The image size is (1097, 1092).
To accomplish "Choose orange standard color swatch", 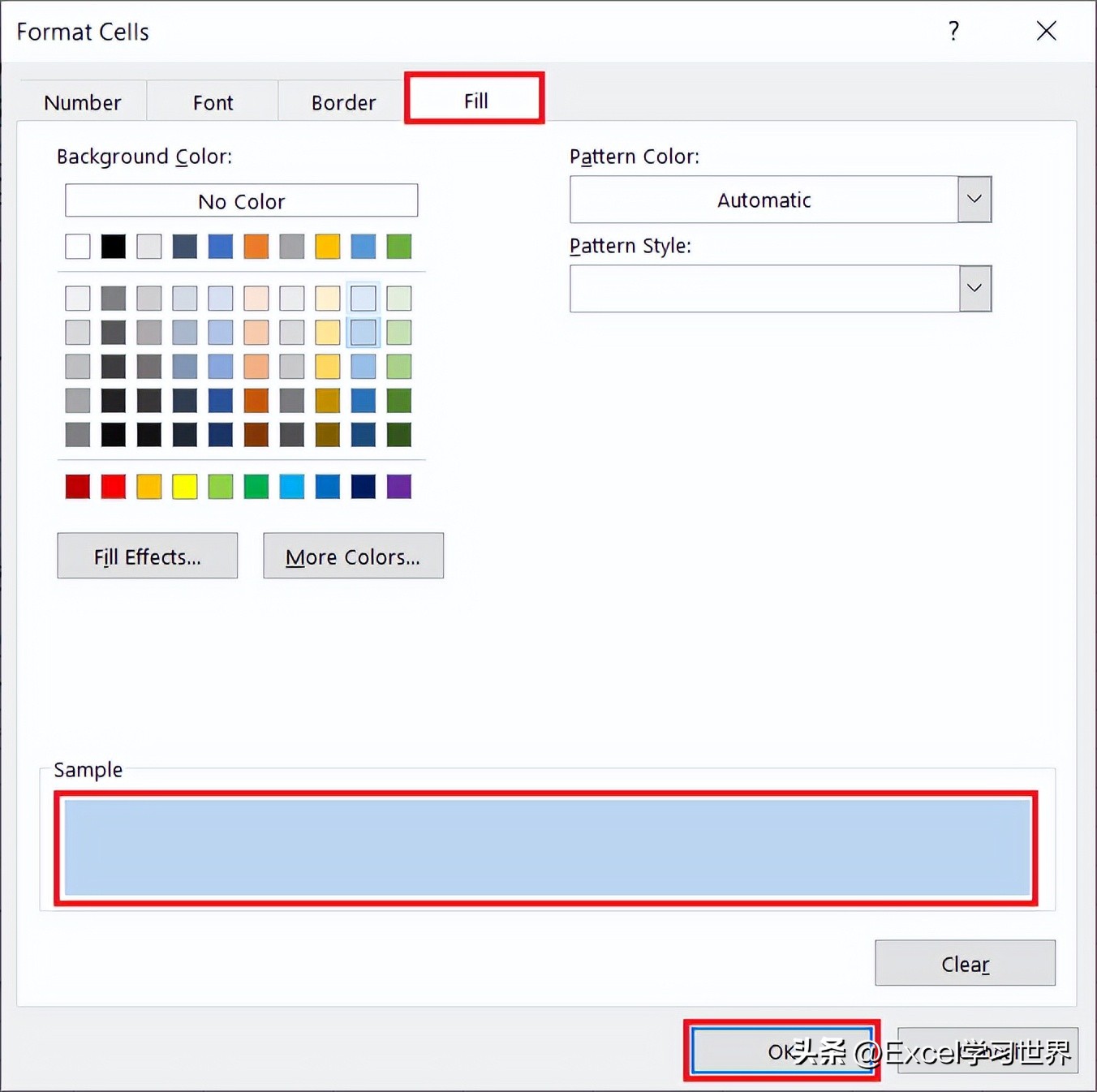I will tap(149, 486).
